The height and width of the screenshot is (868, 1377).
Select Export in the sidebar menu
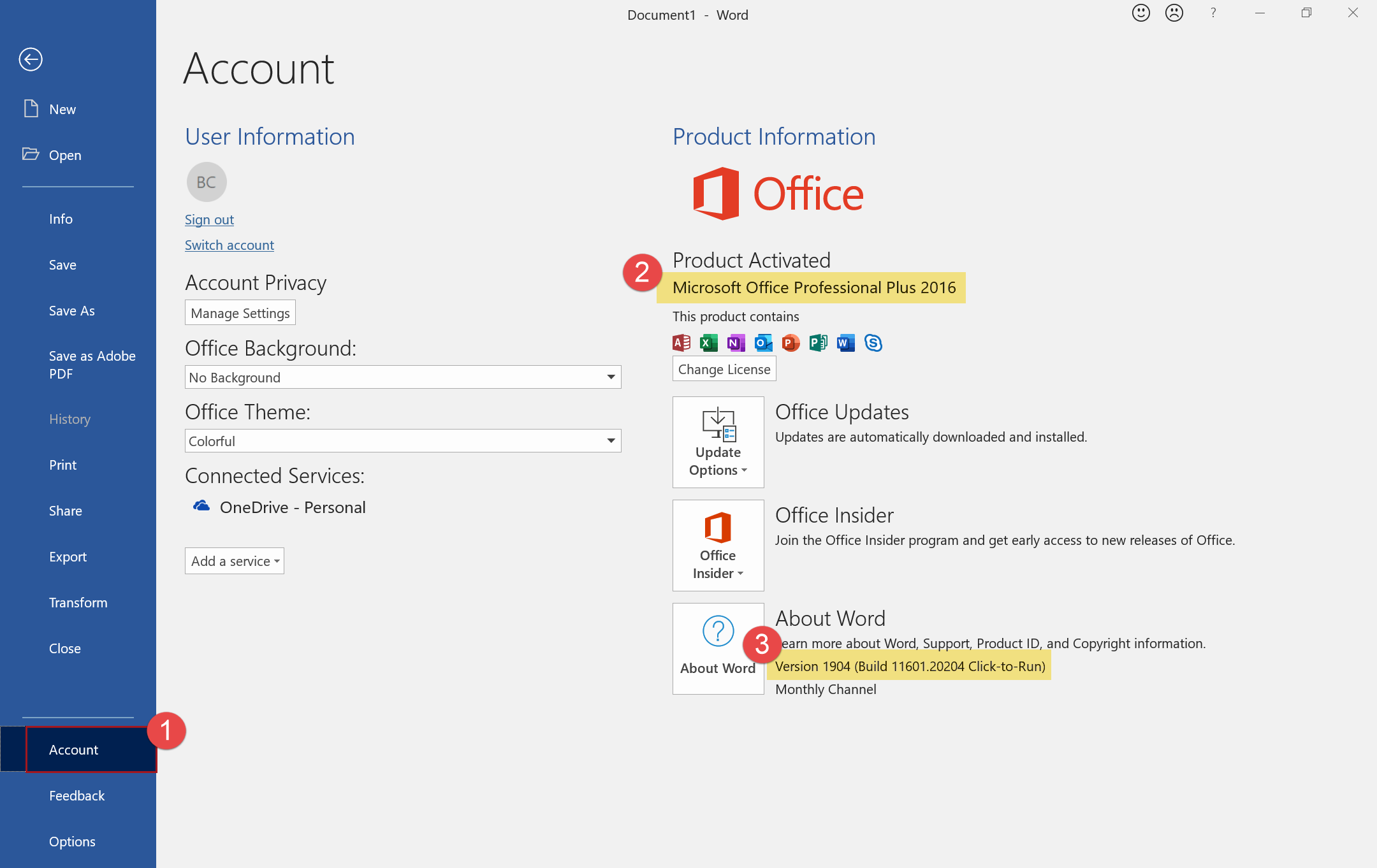click(68, 556)
